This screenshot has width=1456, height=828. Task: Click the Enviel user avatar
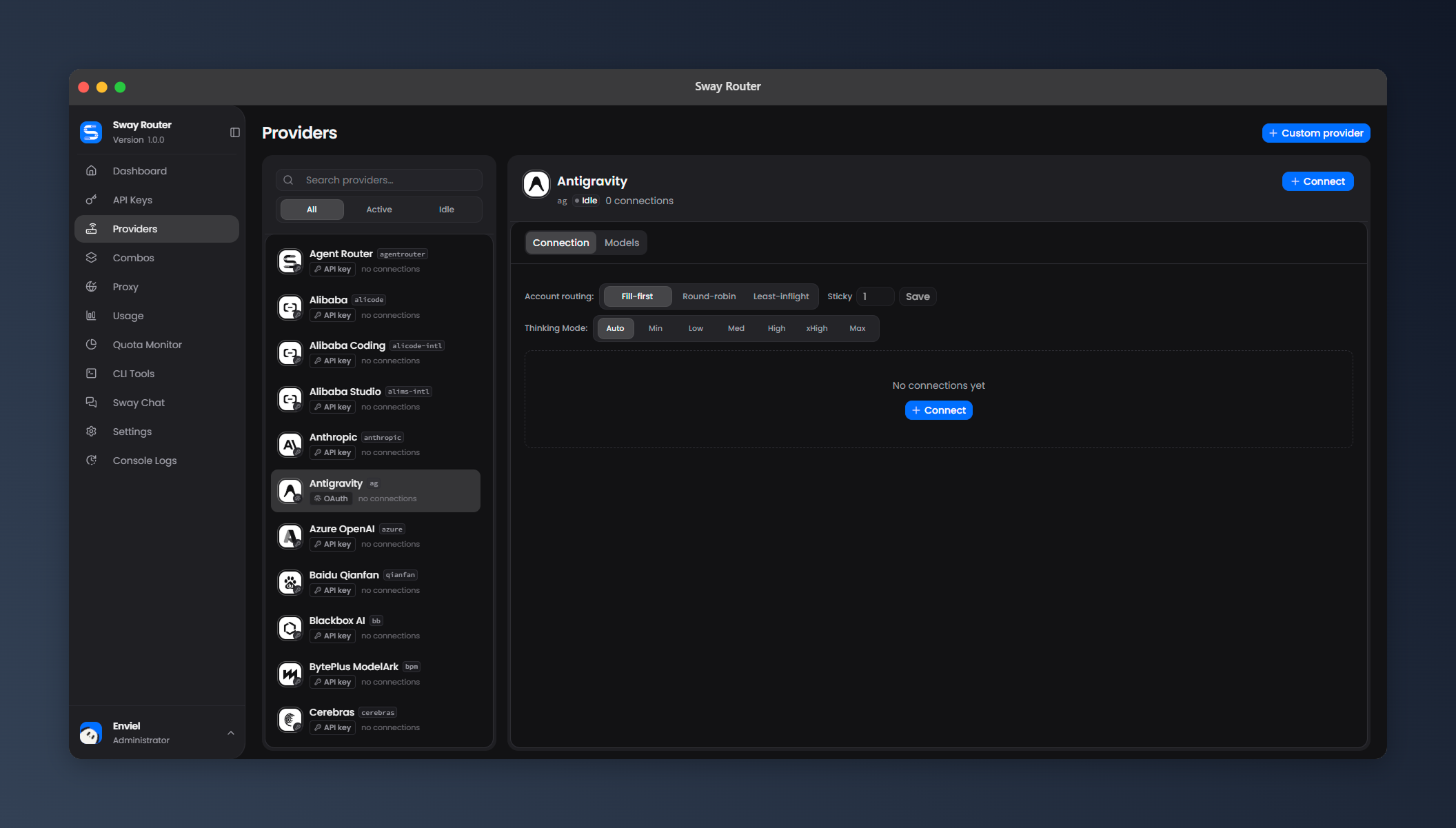pyautogui.click(x=91, y=733)
